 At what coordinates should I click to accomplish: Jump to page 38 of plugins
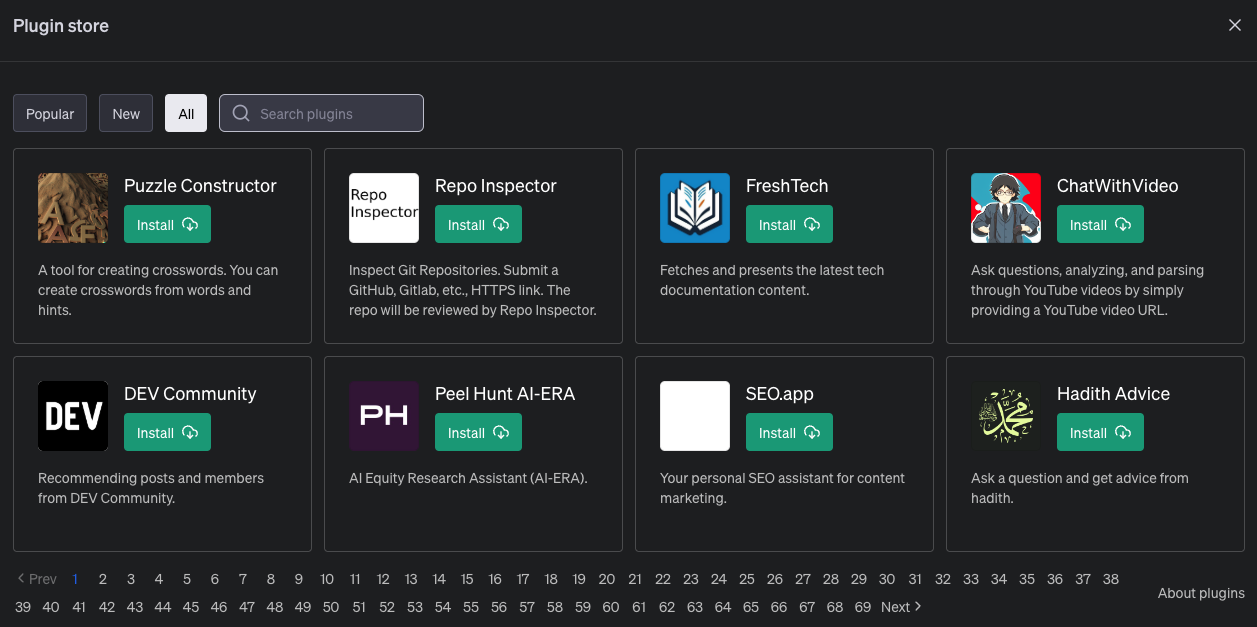[1111, 579]
